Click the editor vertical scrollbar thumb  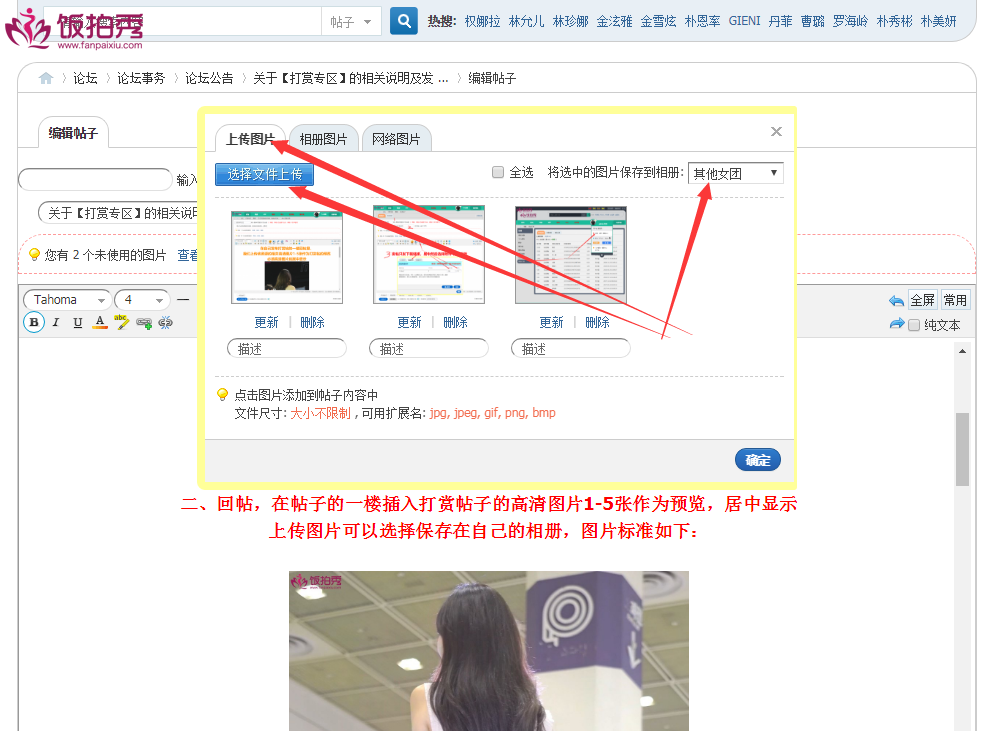tap(963, 449)
